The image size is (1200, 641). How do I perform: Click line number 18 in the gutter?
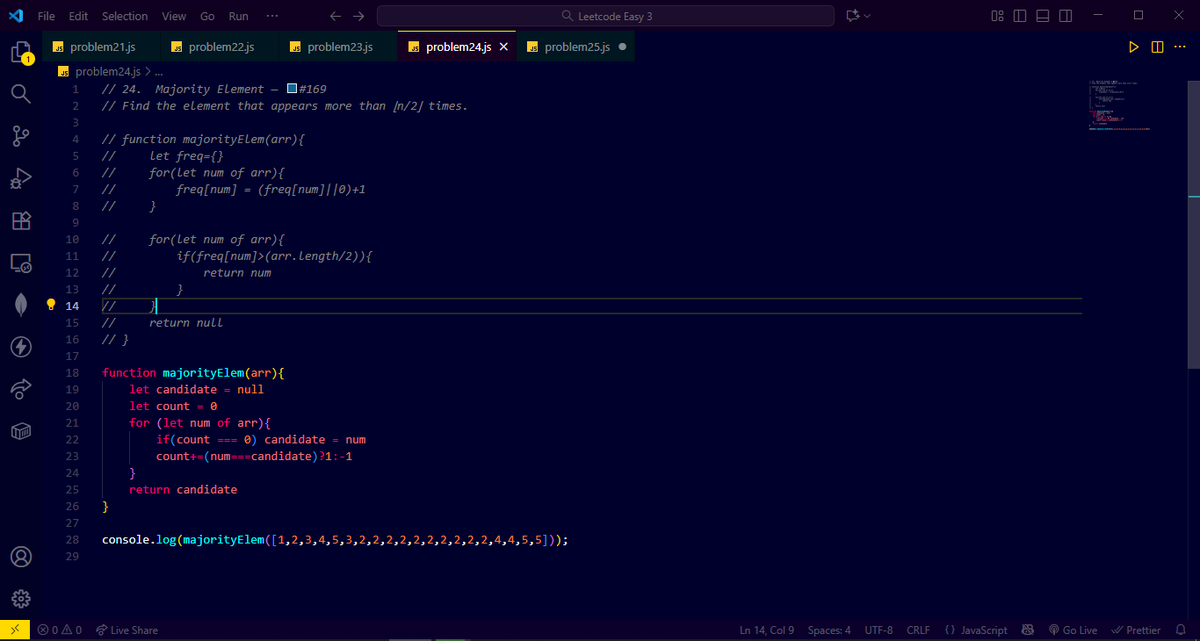coord(72,372)
